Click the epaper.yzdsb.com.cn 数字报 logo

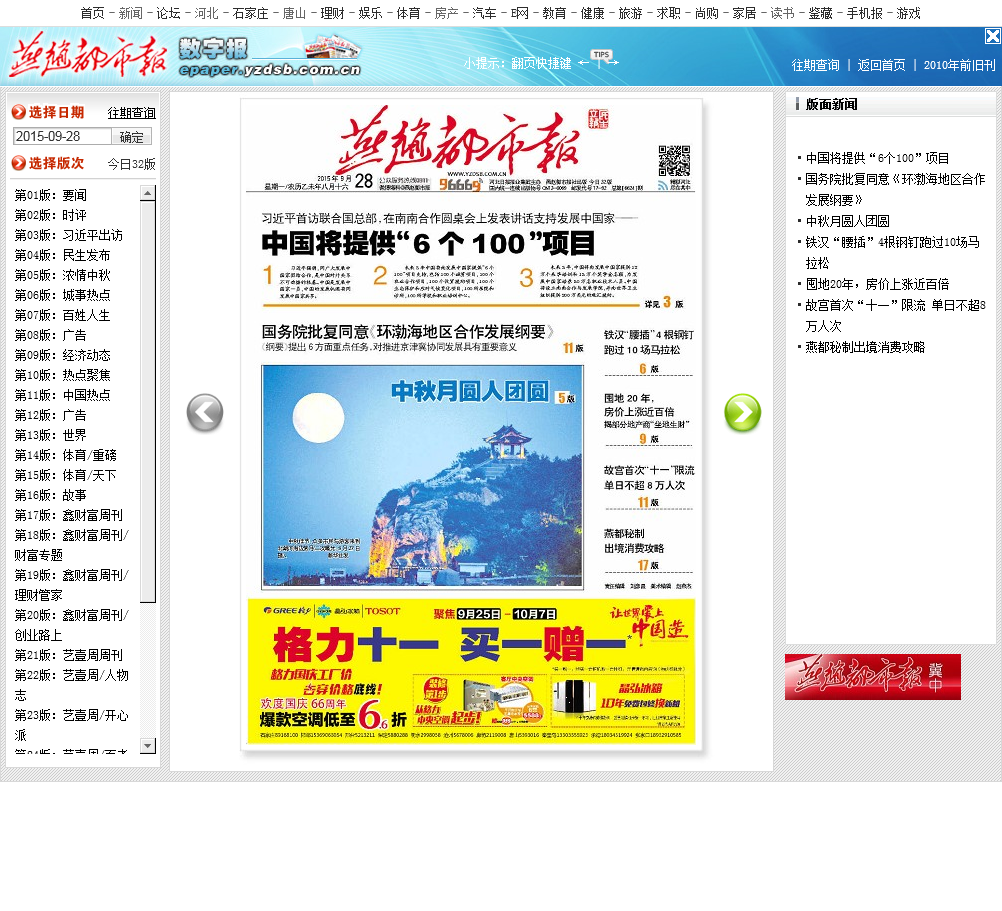coord(270,57)
